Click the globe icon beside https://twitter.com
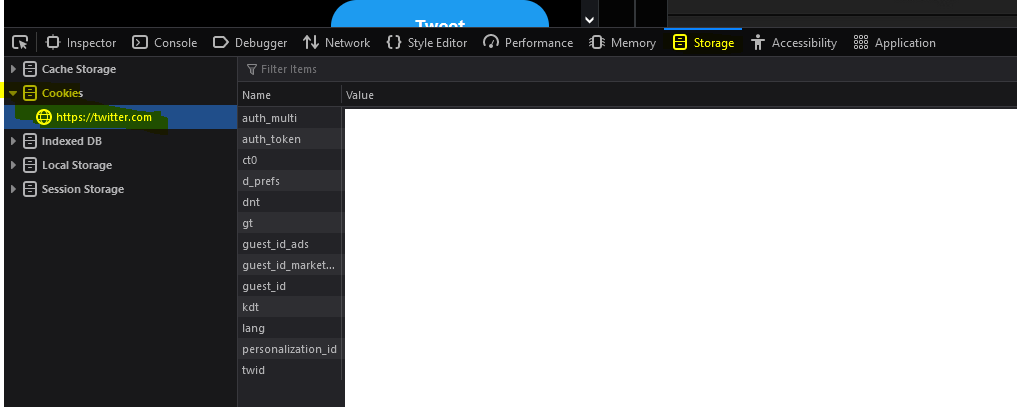 pos(43,117)
